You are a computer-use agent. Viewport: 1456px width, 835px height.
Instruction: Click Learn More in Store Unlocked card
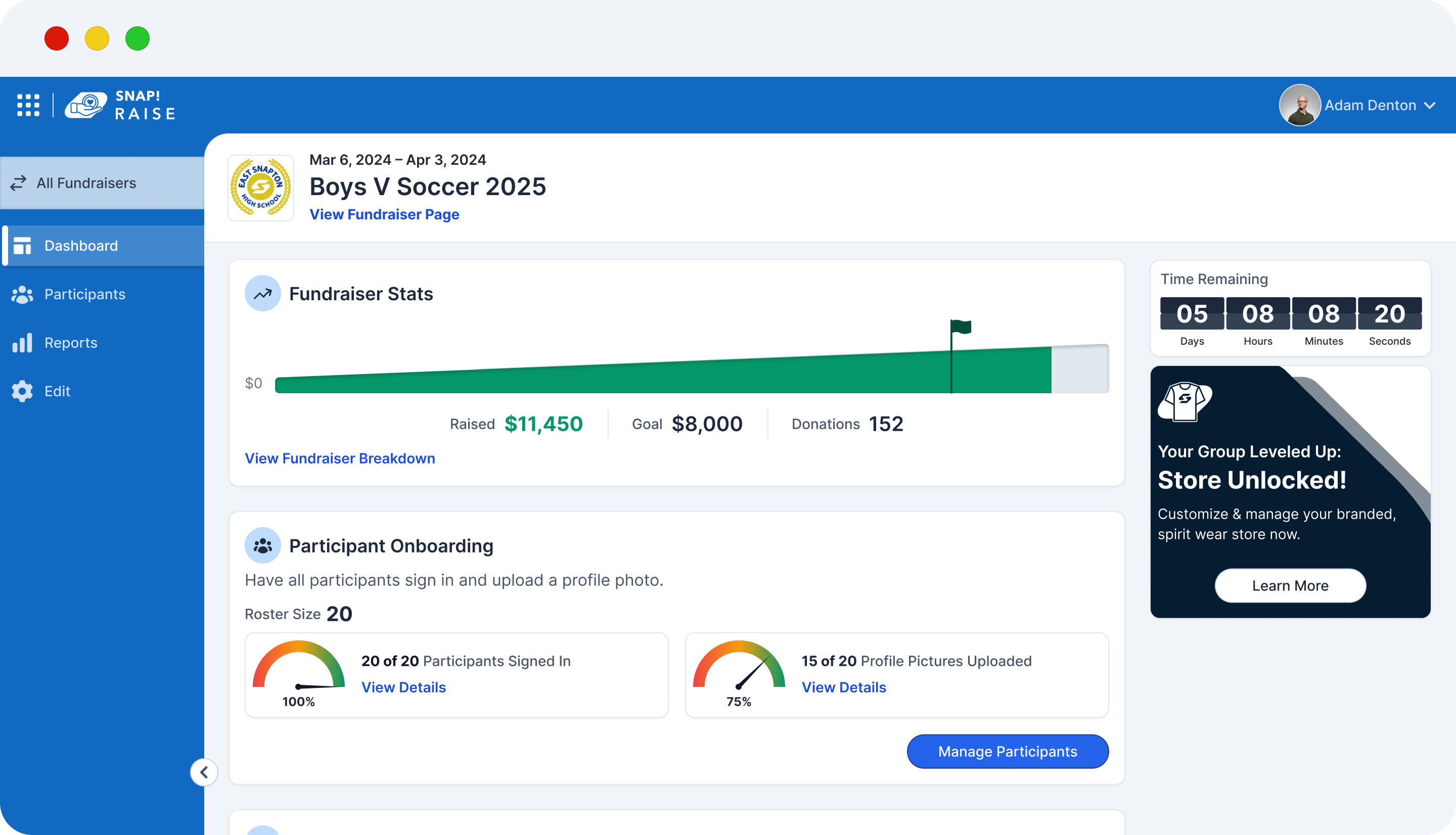[1290, 585]
